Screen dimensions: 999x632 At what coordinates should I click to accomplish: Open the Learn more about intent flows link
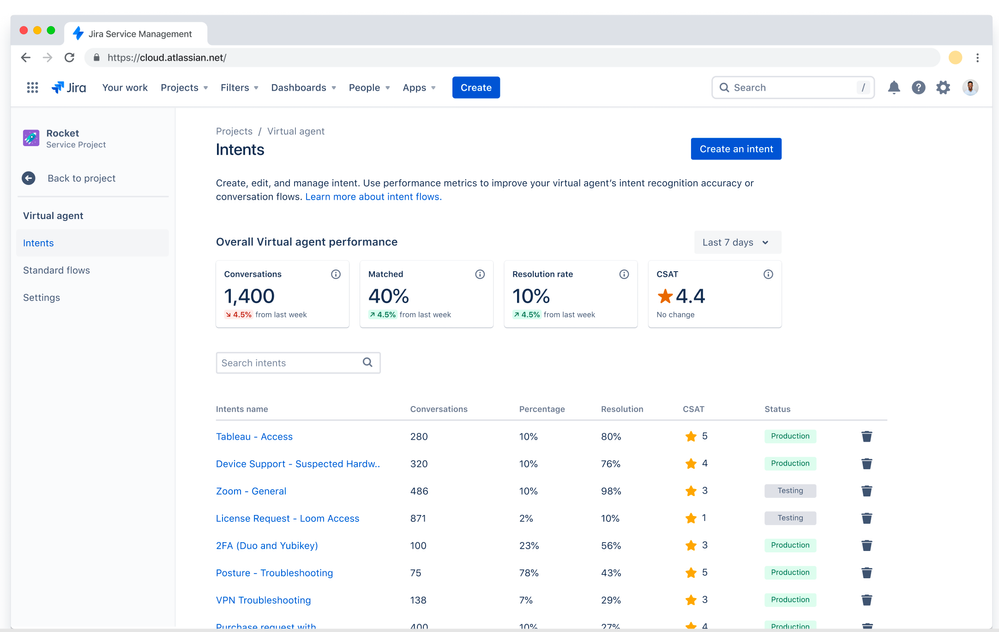click(x=373, y=197)
